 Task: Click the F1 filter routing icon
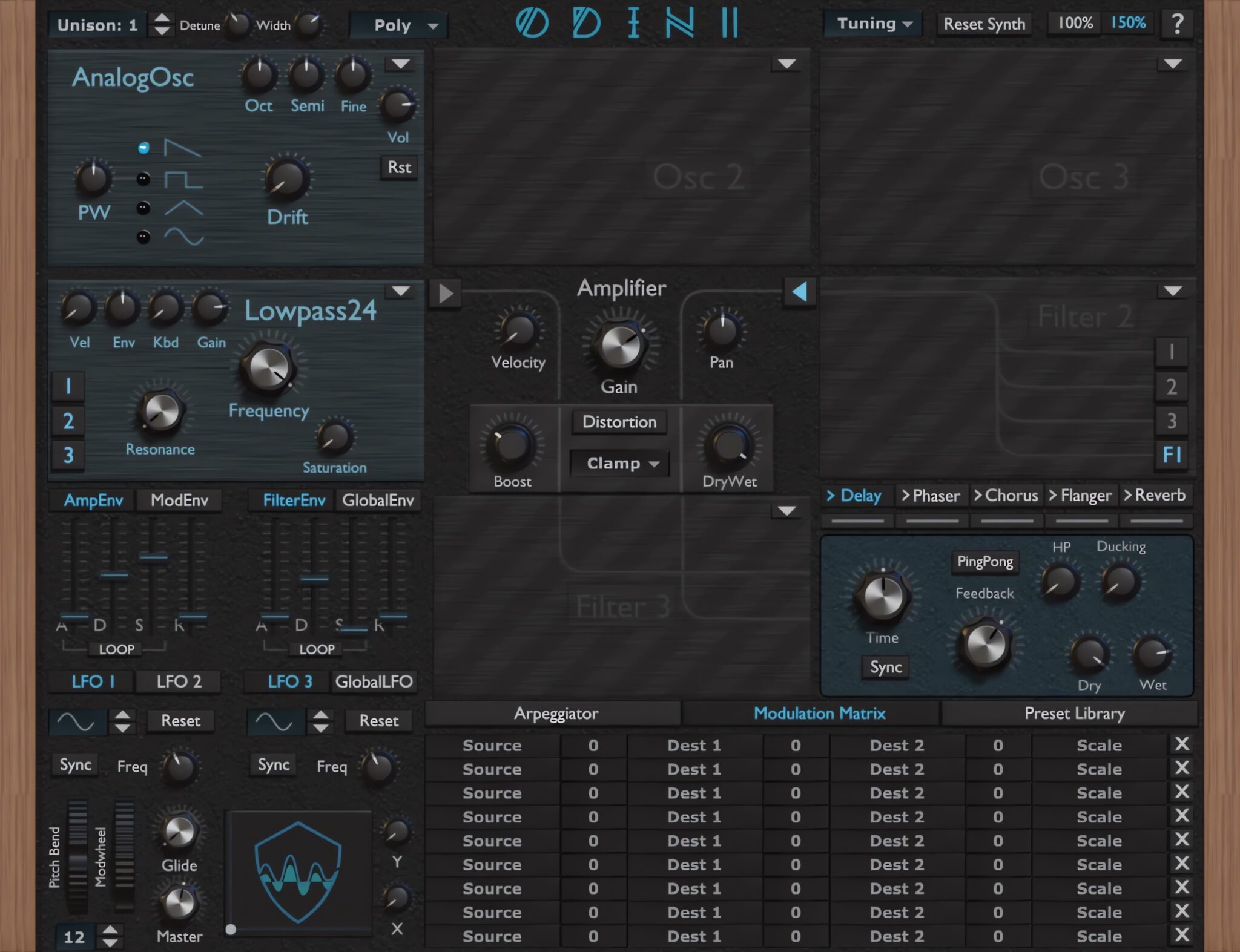coord(1172,456)
